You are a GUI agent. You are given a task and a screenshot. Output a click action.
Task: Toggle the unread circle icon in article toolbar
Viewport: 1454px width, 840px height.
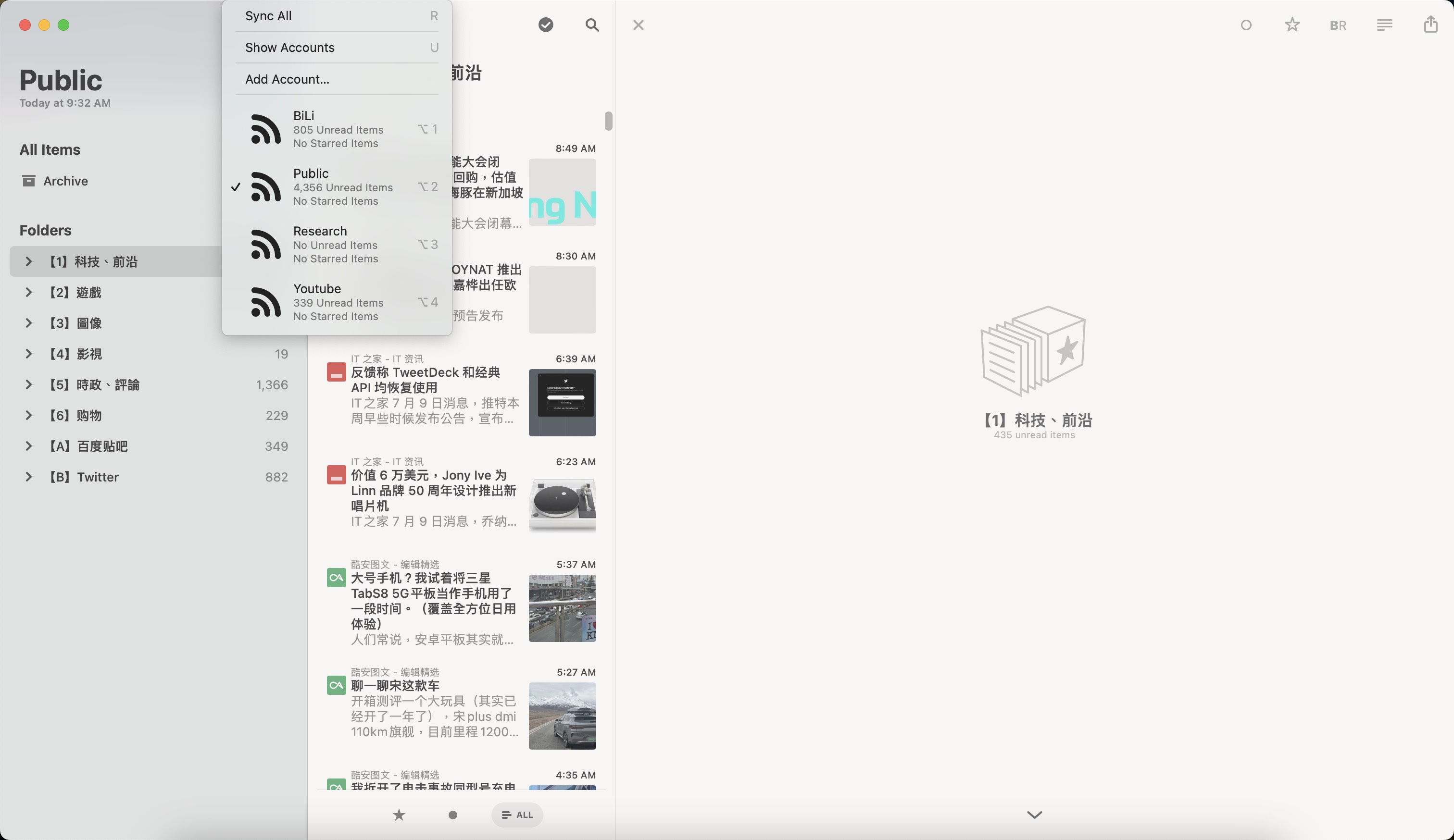pos(1246,25)
